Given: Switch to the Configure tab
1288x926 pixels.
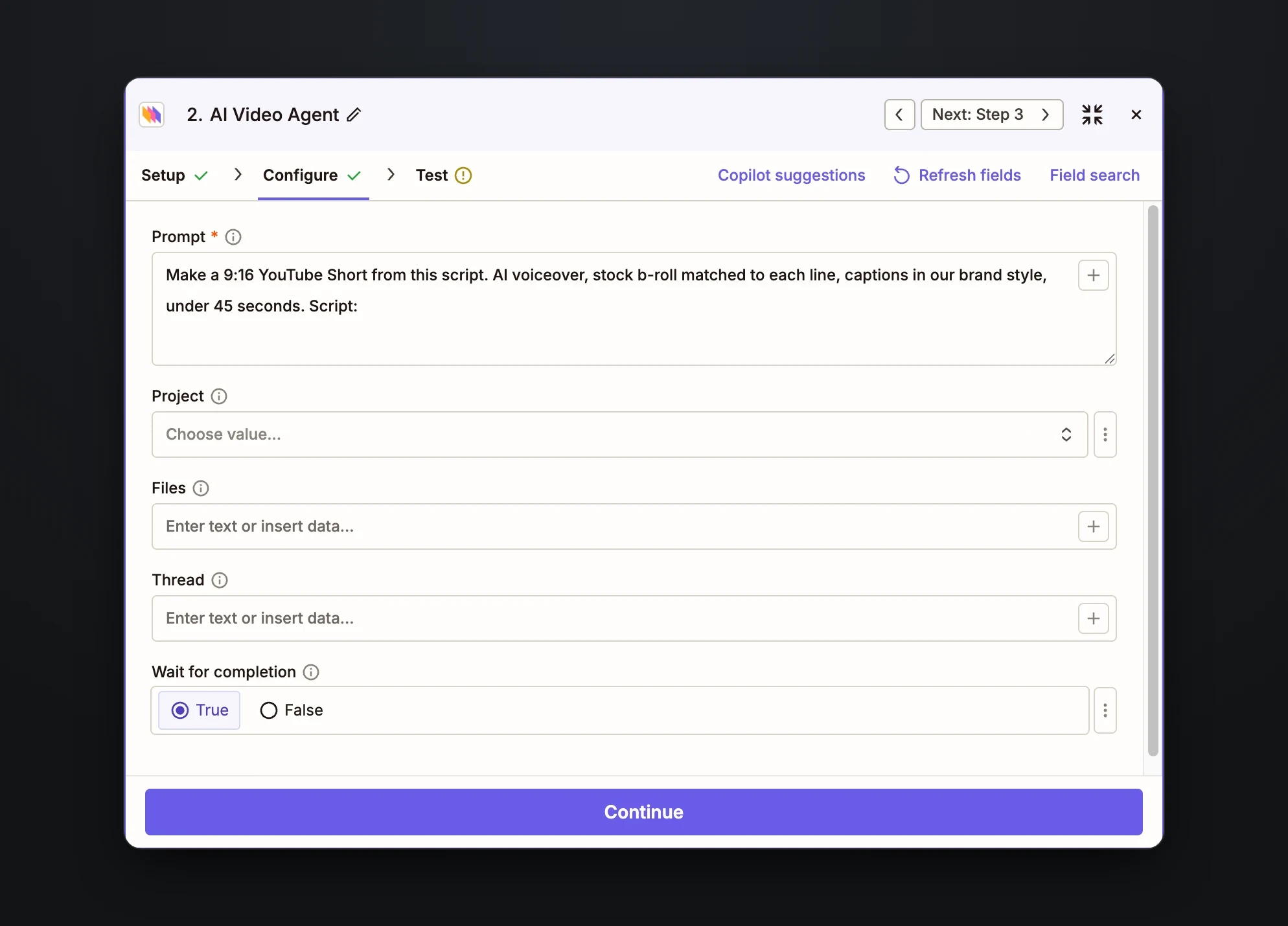Looking at the screenshot, I should click(x=312, y=175).
